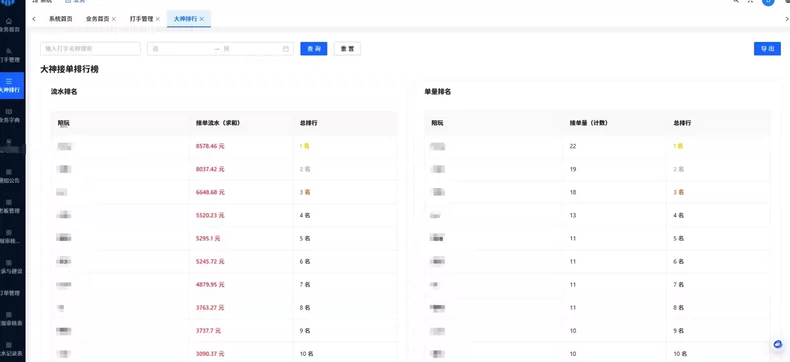Click the 单量排名 section title
This screenshot has height=362, width=790.
pyautogui.click(x=437, y=92)
